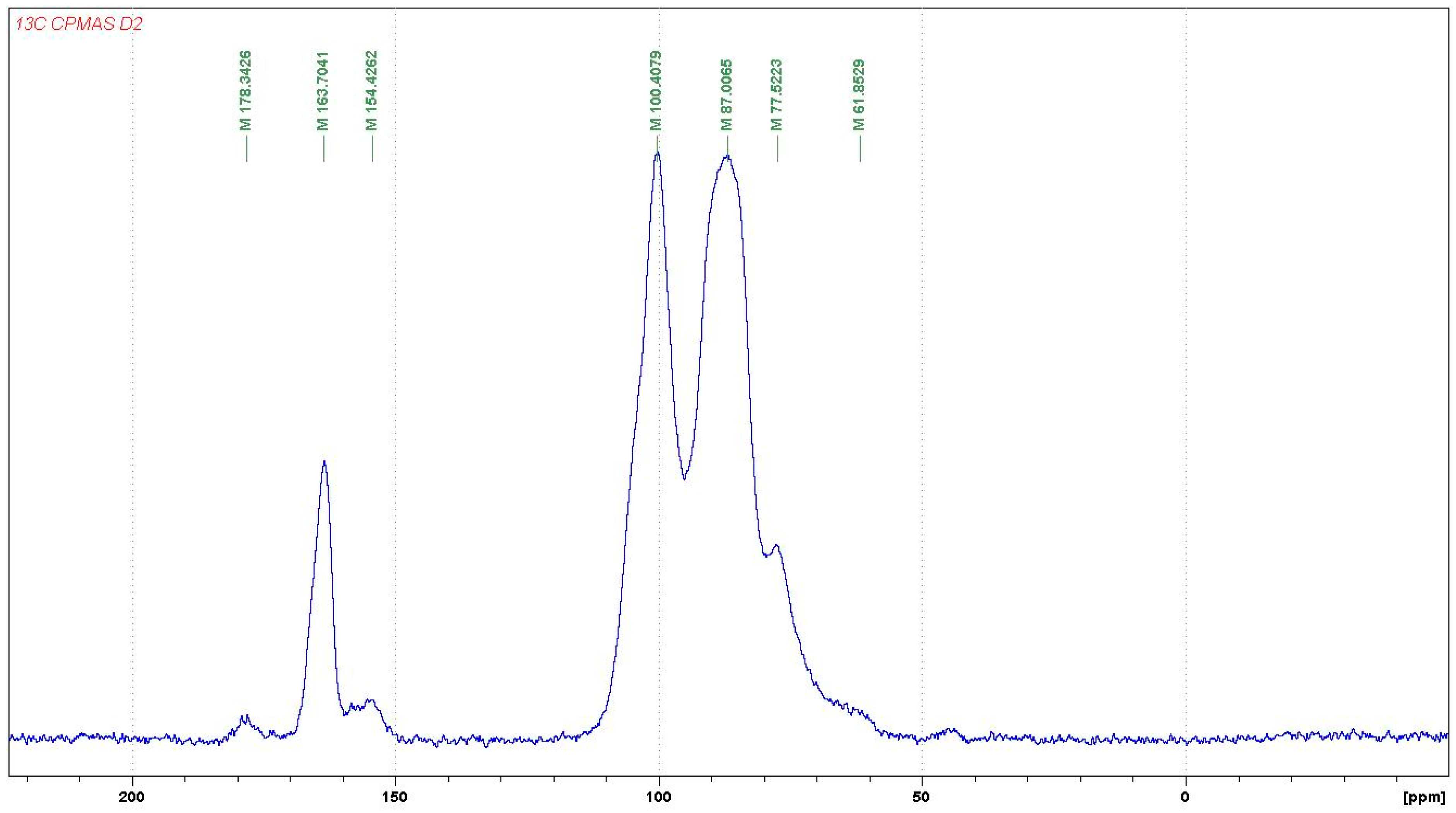1456x813 pixels.
Task: Click the 0 ppm axis label
Action: click(1185, 797)
